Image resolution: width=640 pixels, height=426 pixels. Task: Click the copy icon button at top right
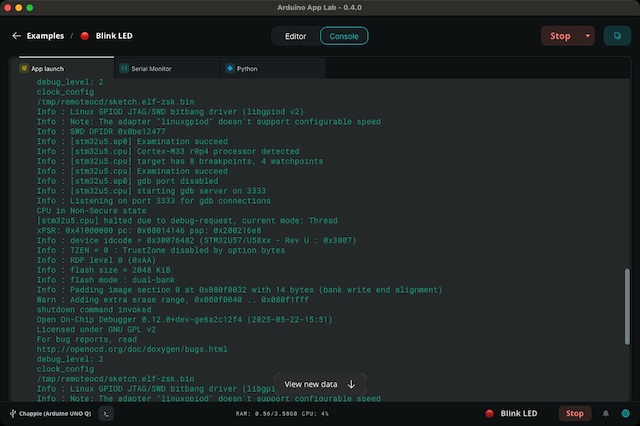[x=617, y=36]
